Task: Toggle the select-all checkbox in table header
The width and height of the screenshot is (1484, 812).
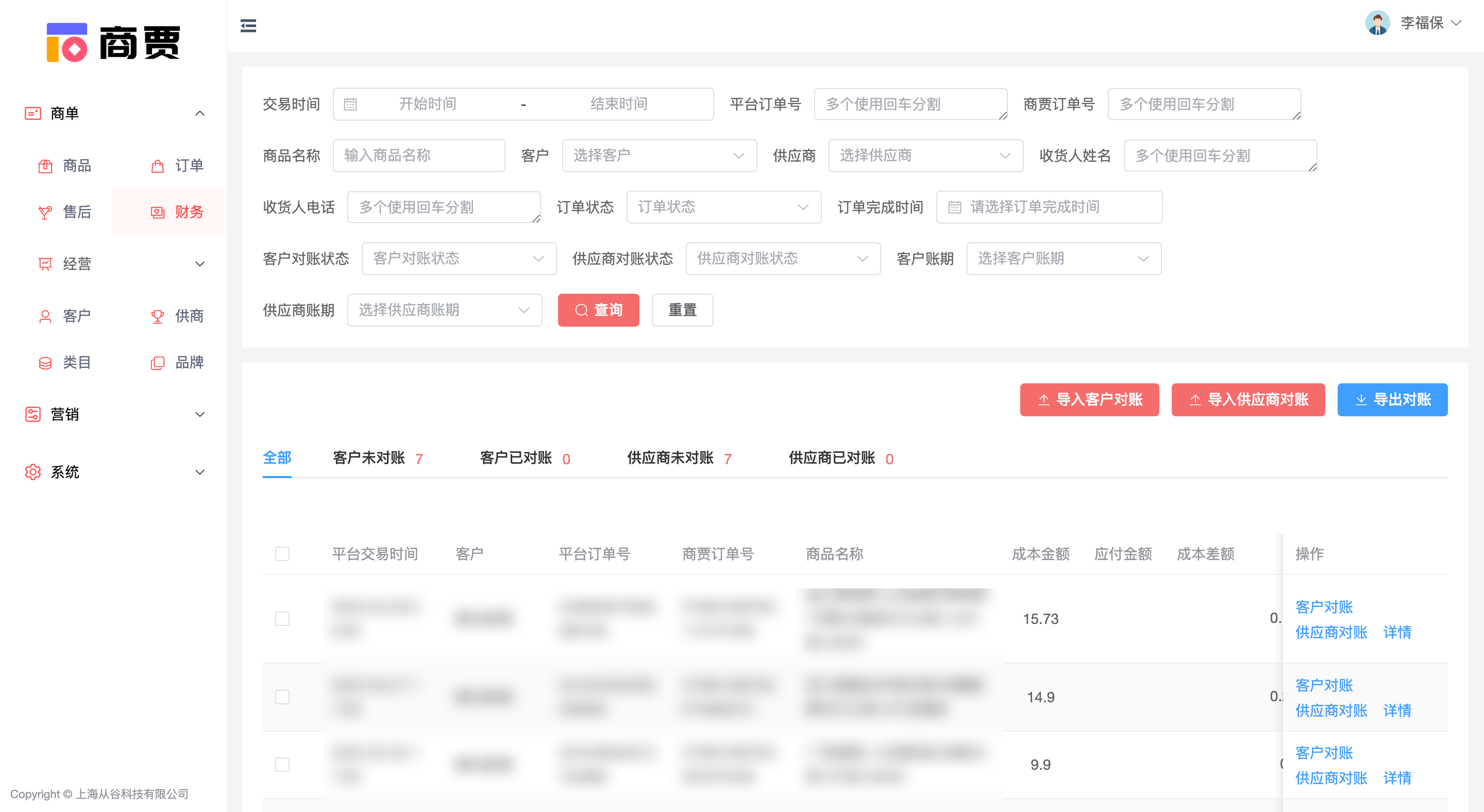Action: pos(282,554)
